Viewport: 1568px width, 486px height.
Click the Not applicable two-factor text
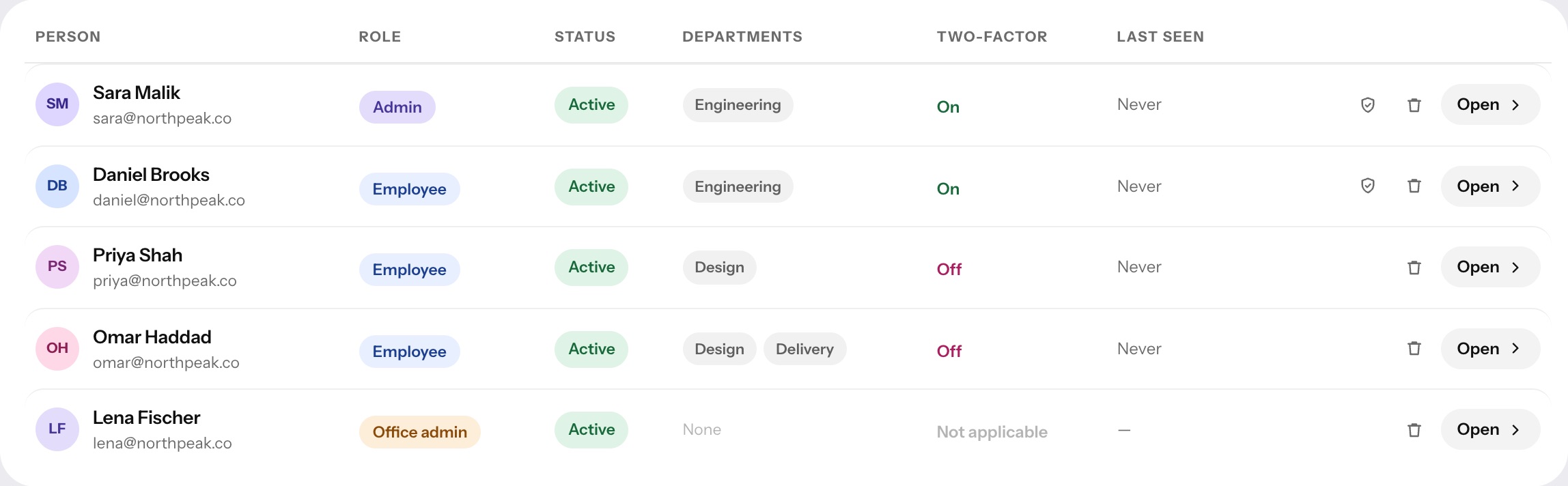click(992, 432)
